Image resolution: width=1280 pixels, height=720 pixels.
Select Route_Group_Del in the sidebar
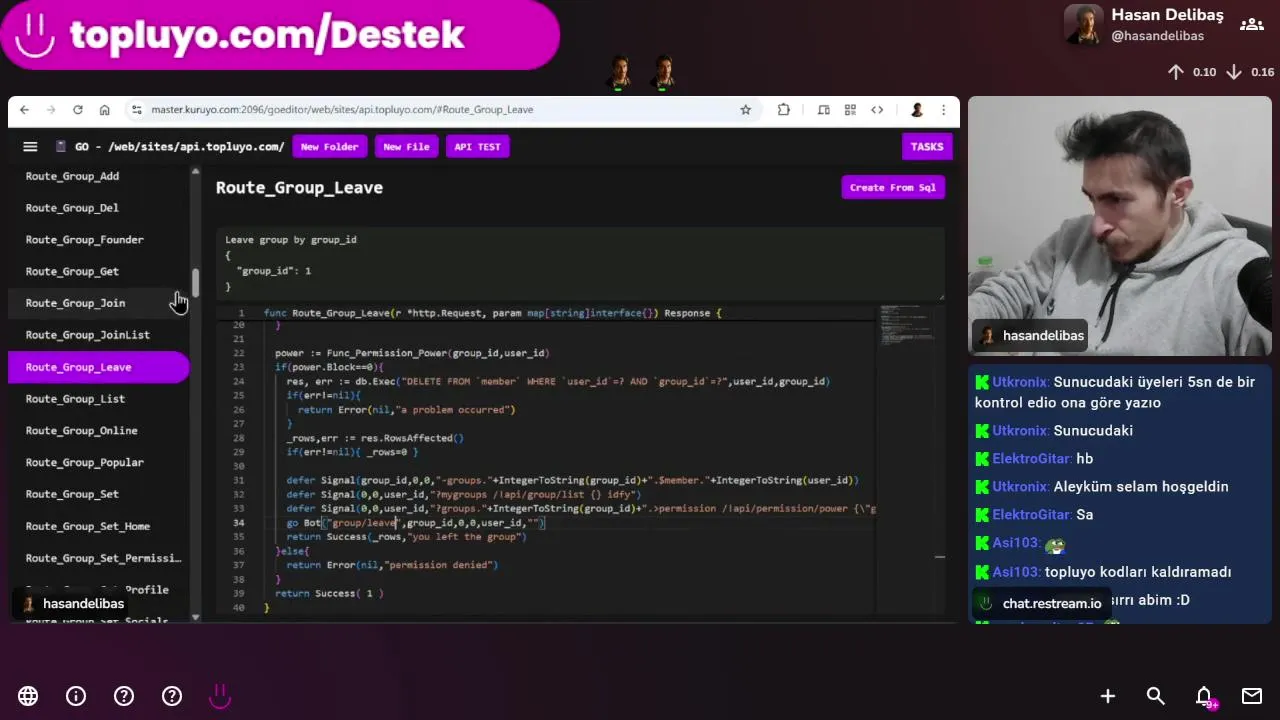(x=98, y=208)
